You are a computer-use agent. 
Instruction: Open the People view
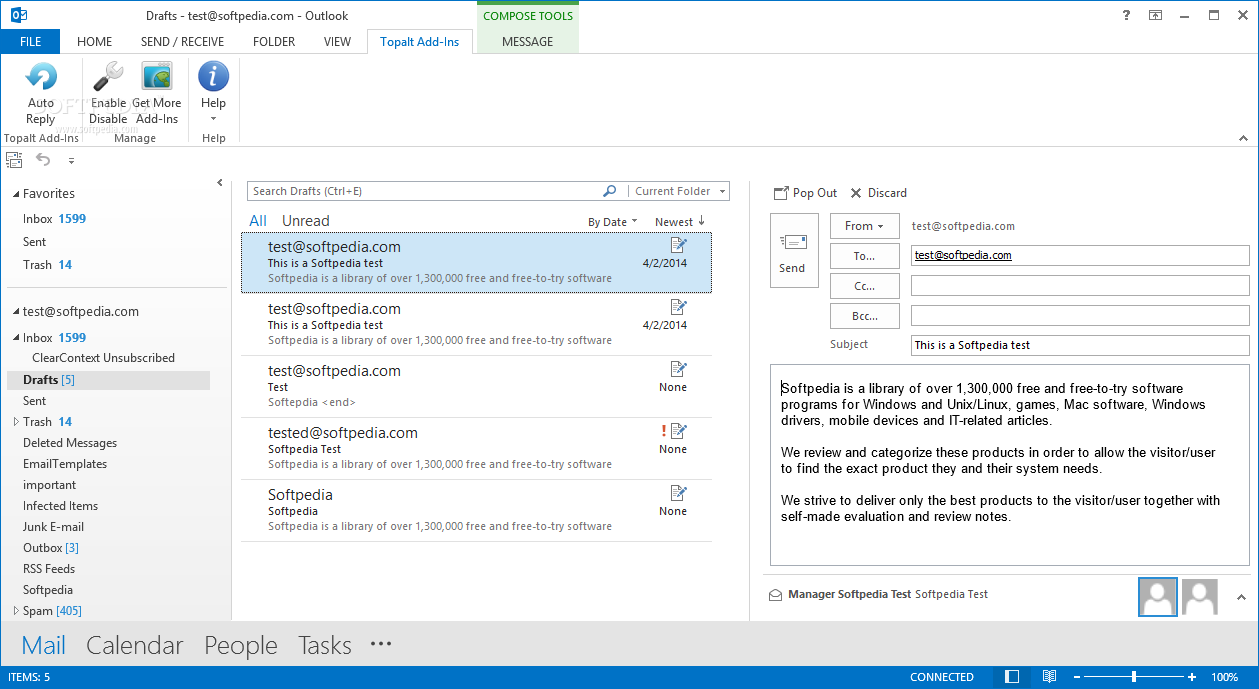[241, 646]
